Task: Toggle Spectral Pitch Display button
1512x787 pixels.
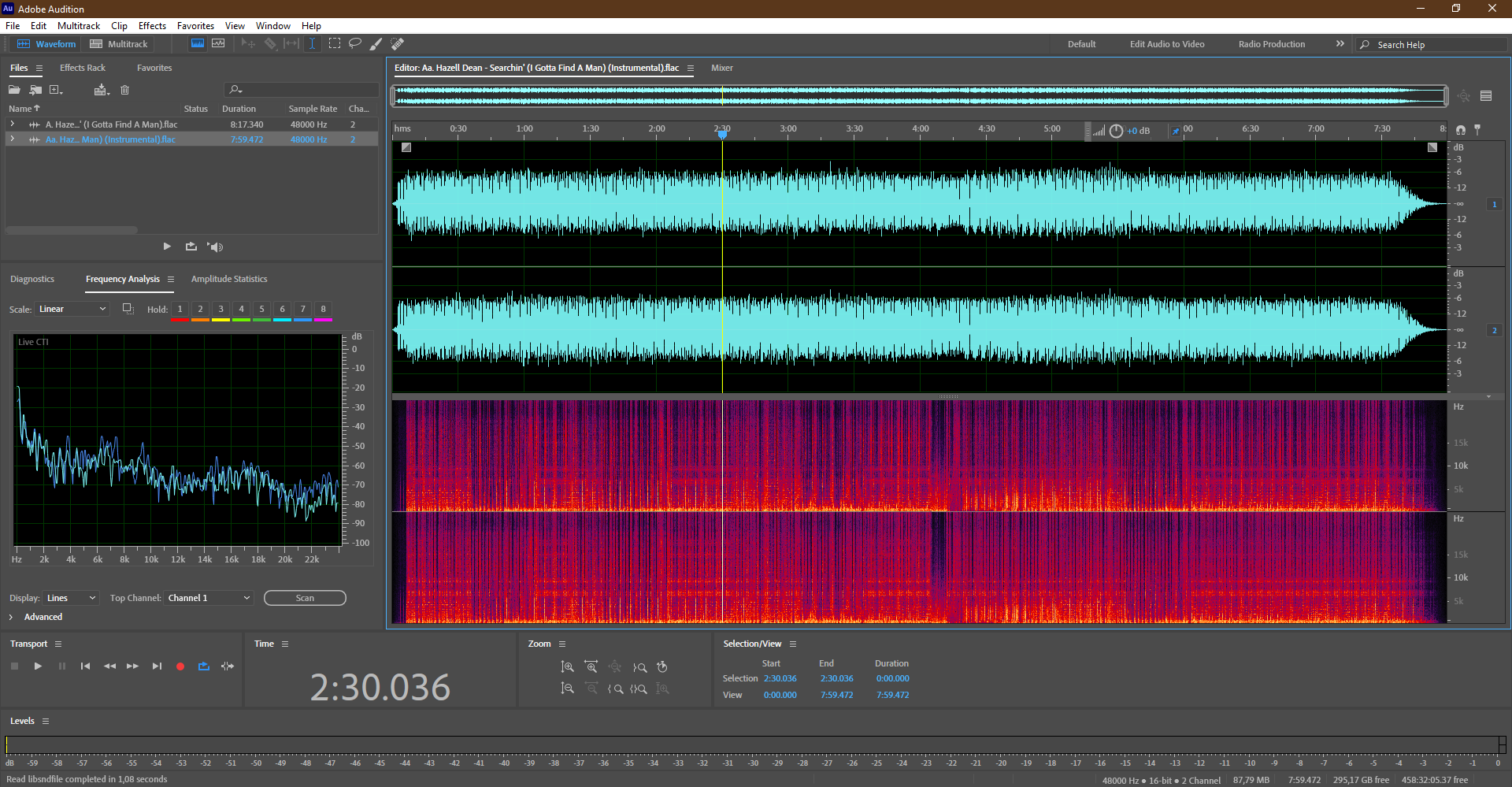Action: pyautogui.click(x=218, y=44)
